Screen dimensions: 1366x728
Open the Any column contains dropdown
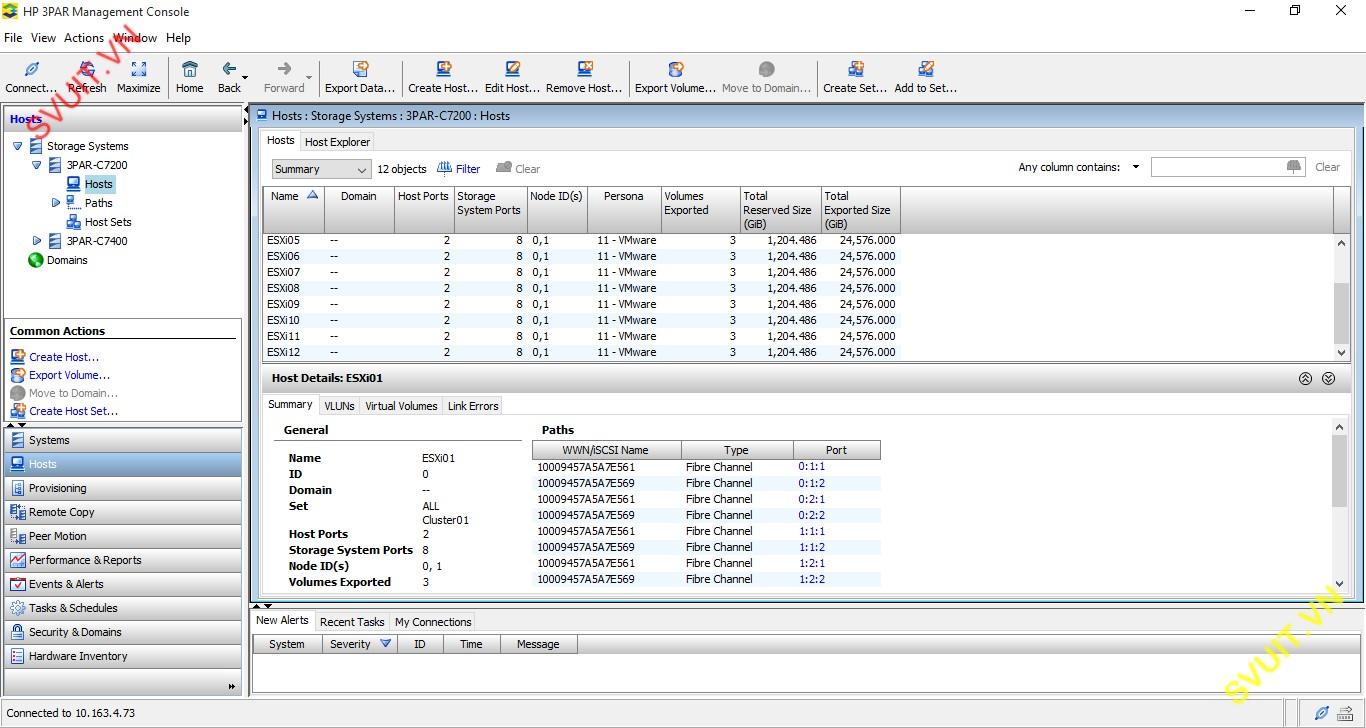(1136, 168)
